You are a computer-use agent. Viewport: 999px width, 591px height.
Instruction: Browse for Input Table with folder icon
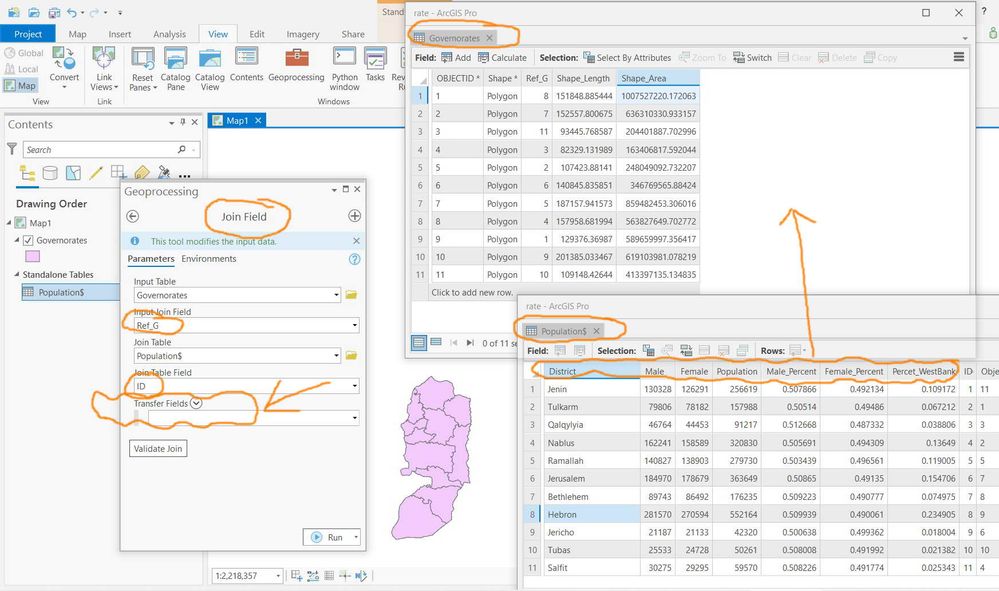(x=351, y=295)
